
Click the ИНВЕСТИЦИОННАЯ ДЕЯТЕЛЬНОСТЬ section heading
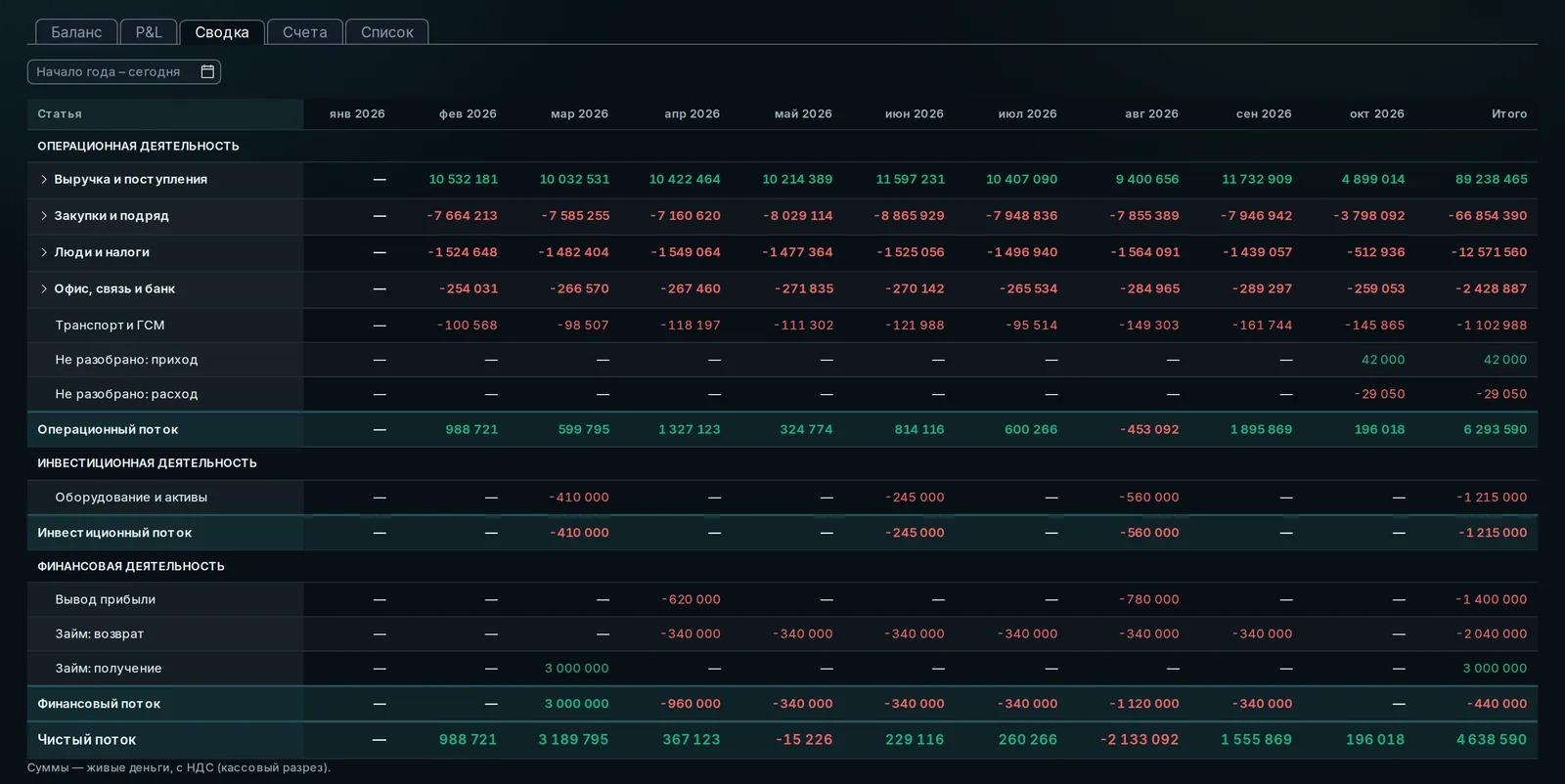[147, 463]
